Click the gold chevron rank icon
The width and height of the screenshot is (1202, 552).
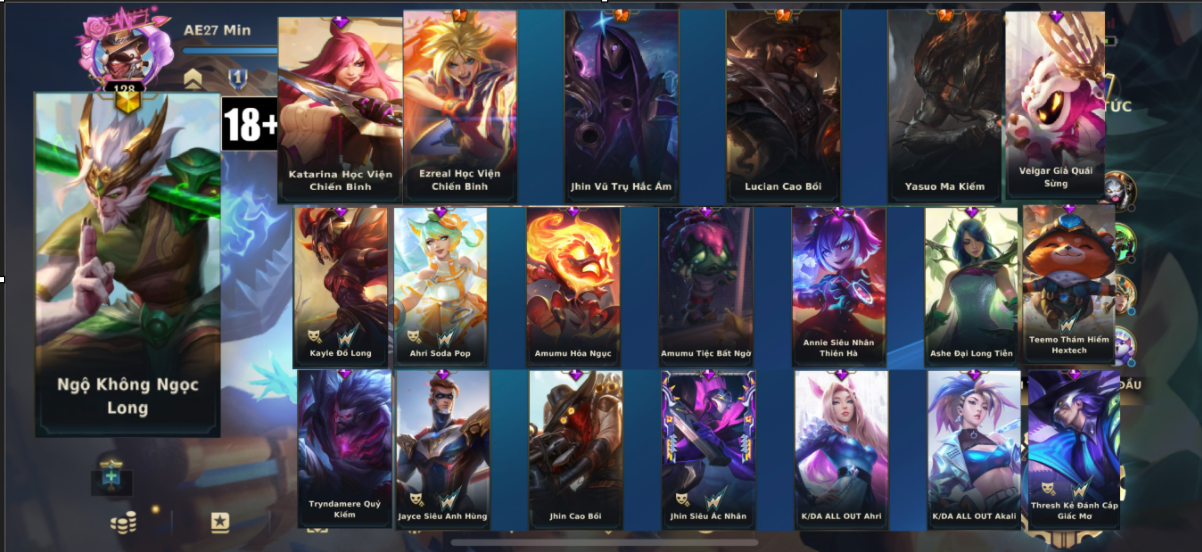click(194, 77)
